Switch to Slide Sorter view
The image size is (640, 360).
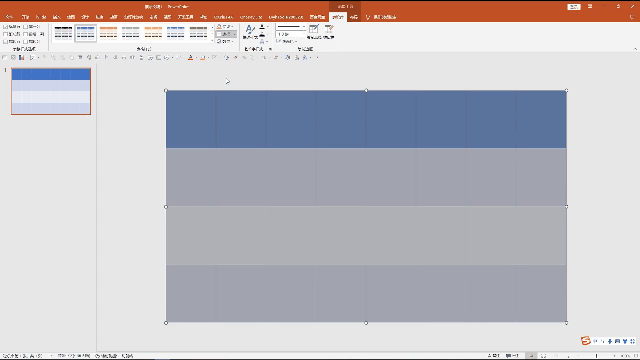[x=543, y=356]
